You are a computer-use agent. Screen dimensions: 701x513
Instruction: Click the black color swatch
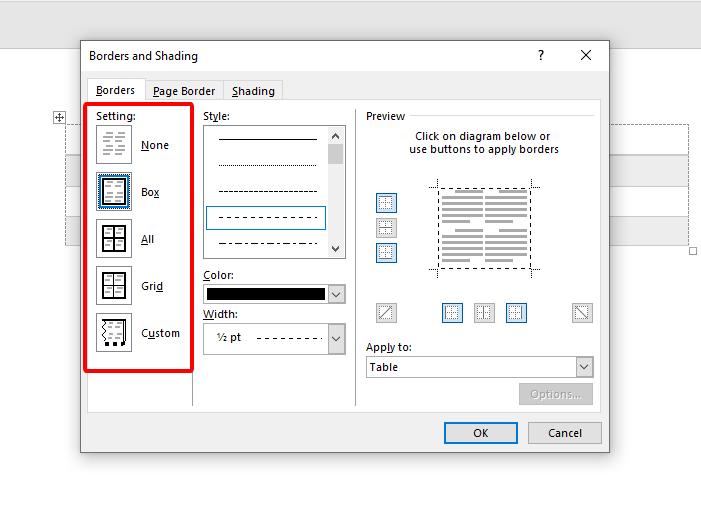coord(266,294)
